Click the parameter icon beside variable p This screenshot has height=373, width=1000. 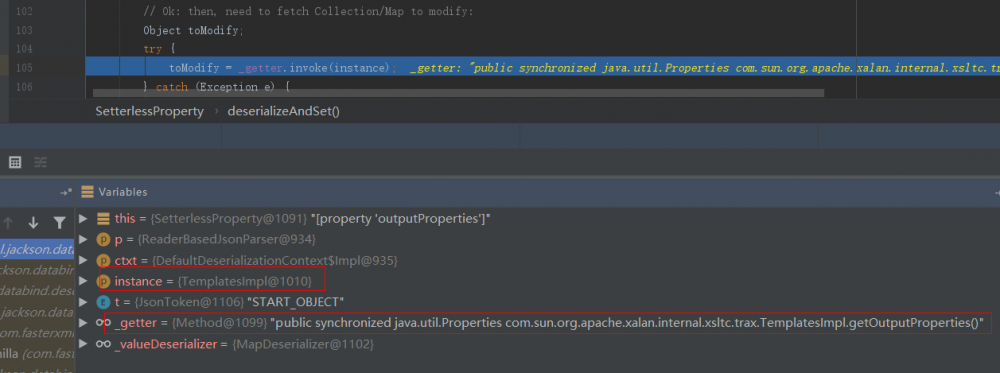[x=103, y=240]
